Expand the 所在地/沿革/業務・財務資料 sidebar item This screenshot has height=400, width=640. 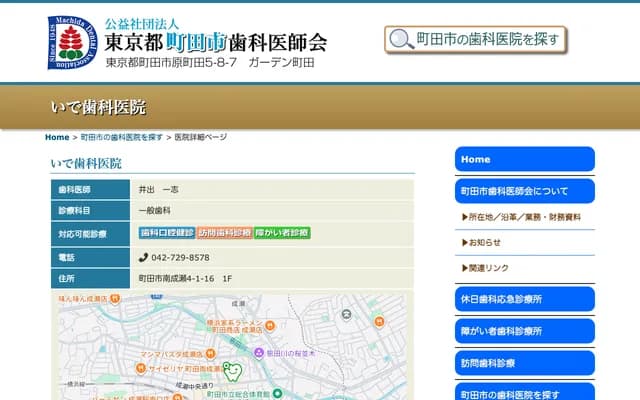(x=524, y=216)
